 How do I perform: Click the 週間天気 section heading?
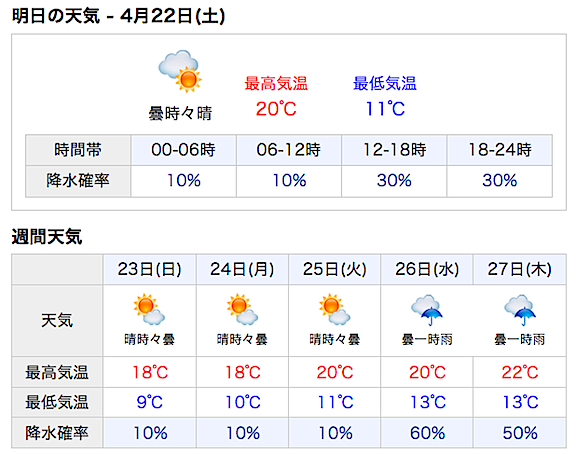tap(47, 236)
